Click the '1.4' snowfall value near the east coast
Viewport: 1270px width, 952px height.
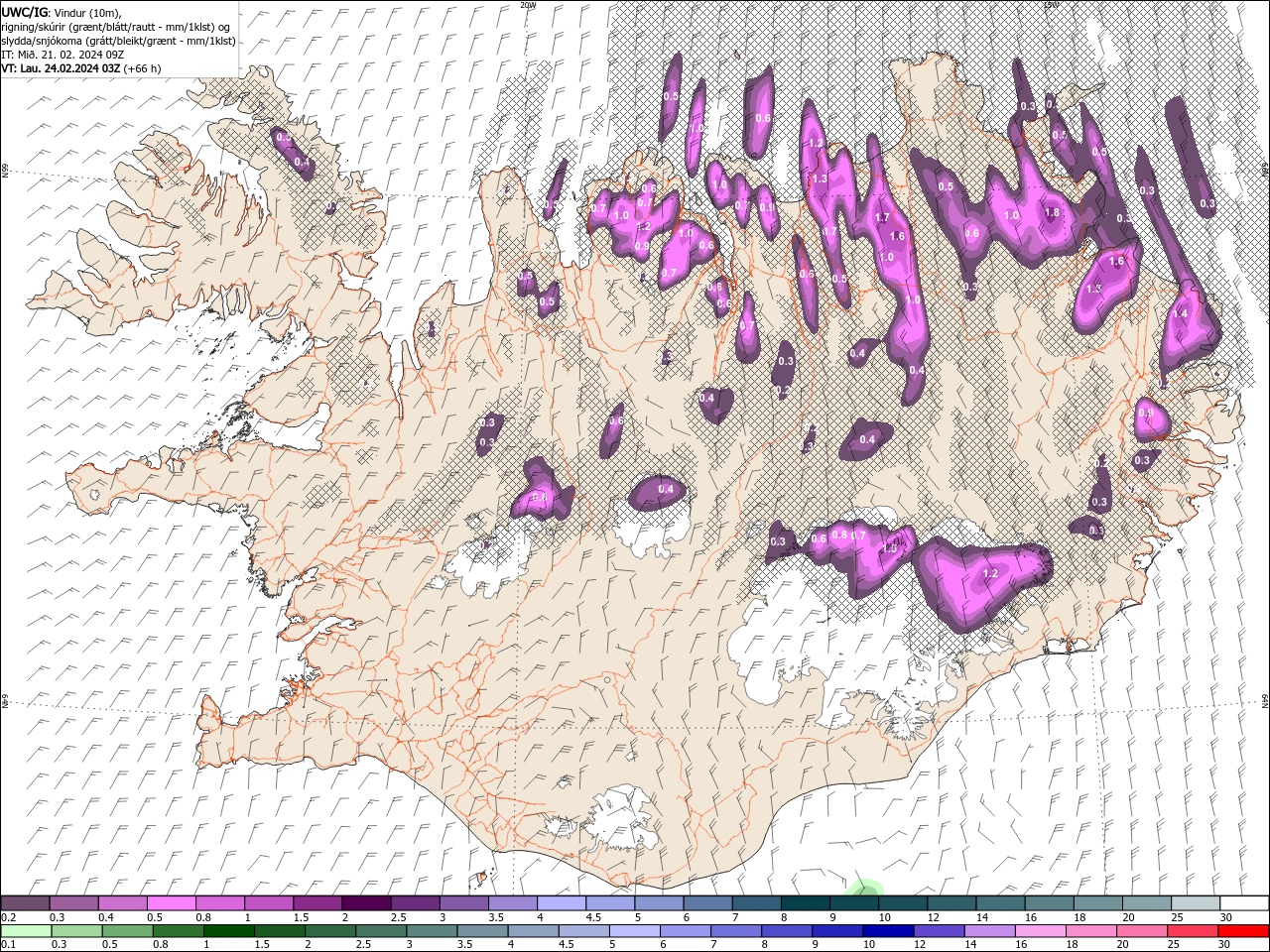click(x=1181, y=313)
